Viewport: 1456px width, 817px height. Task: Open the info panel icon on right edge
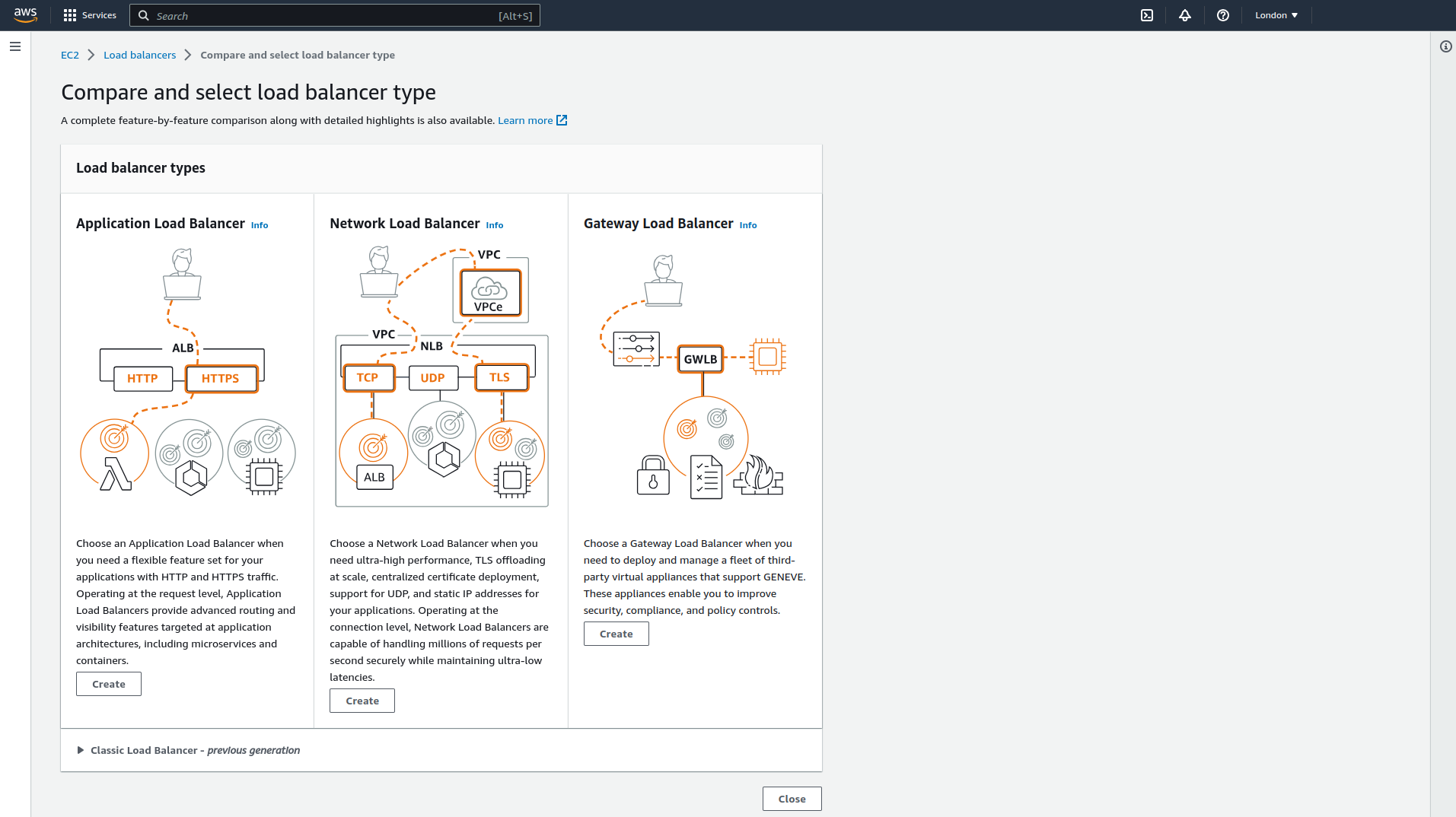[x=1445, y=46]
